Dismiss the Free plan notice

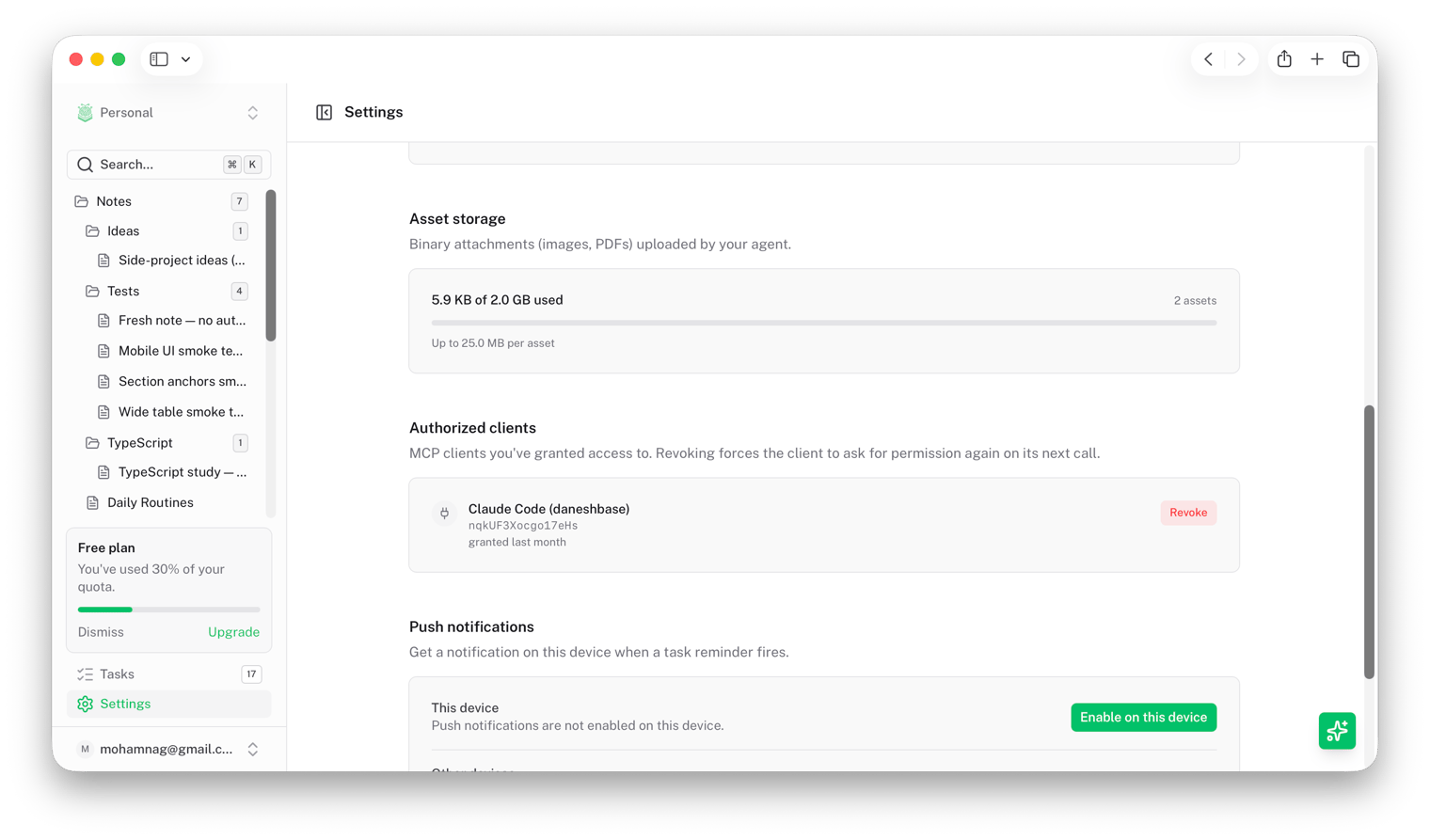pyautogui.click(x=101, y=632)
